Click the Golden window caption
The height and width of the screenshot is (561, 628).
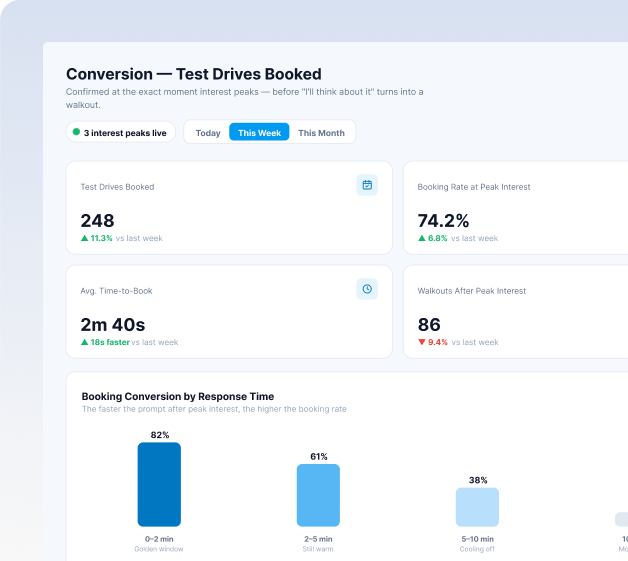[159, 549]
